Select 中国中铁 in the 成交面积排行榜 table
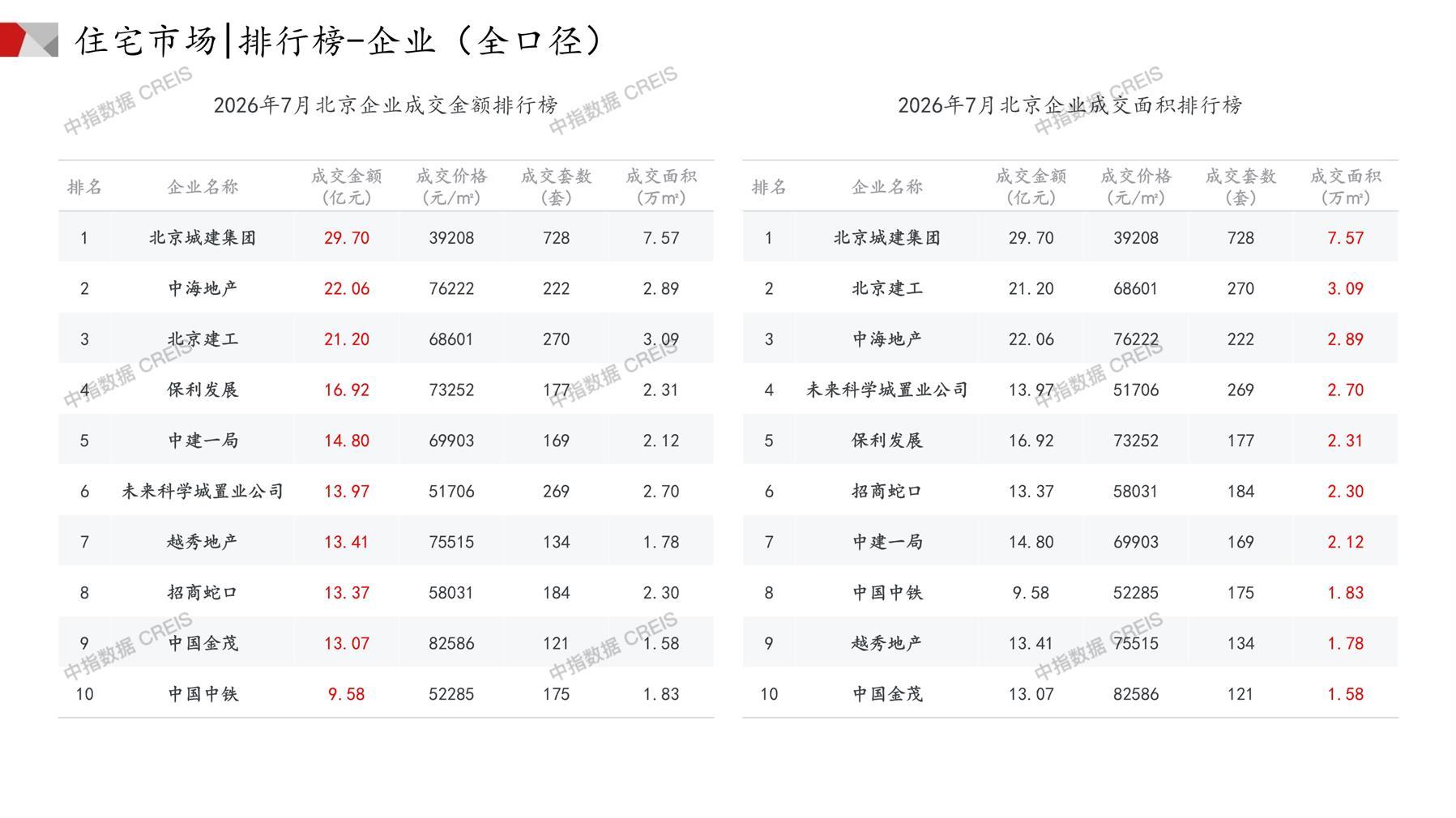1456x818 pixels. 887,592
